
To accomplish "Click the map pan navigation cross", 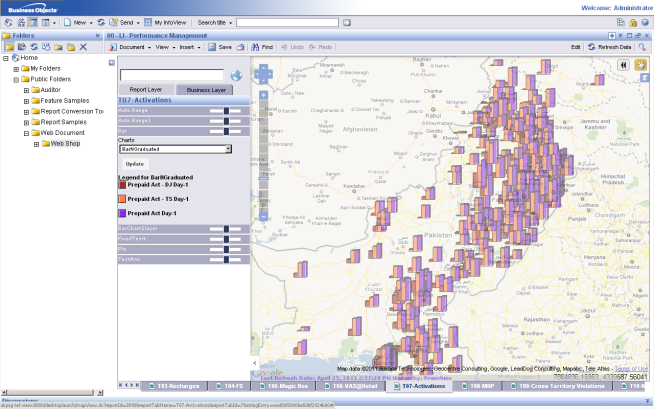I will 264,74.
